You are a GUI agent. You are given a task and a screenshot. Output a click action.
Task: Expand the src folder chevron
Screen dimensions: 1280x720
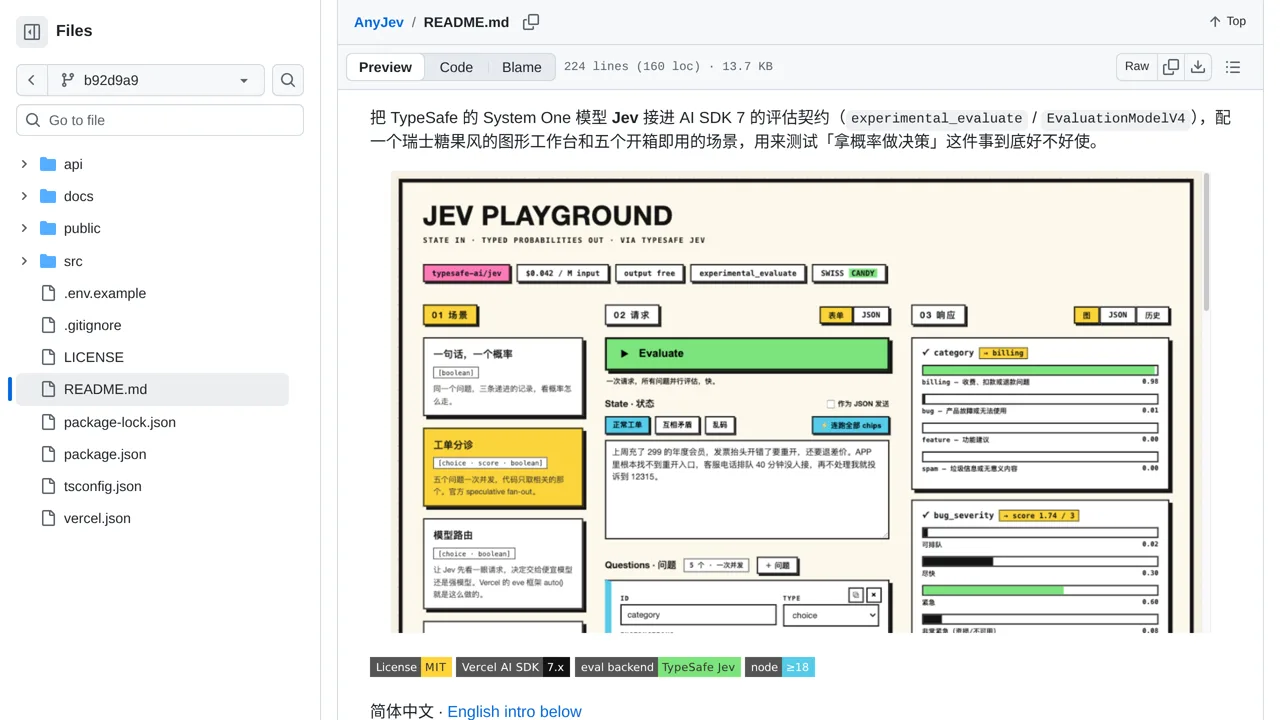point(24,261)
